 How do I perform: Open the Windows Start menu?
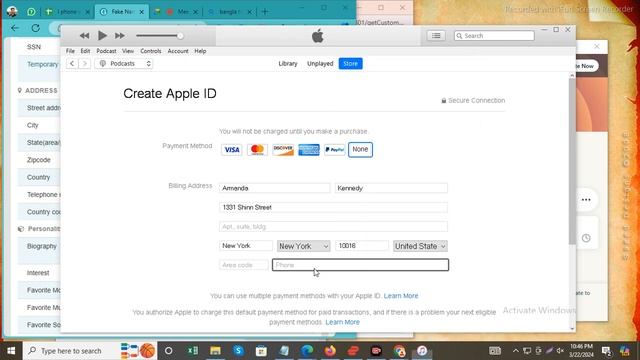coord(11,351)
